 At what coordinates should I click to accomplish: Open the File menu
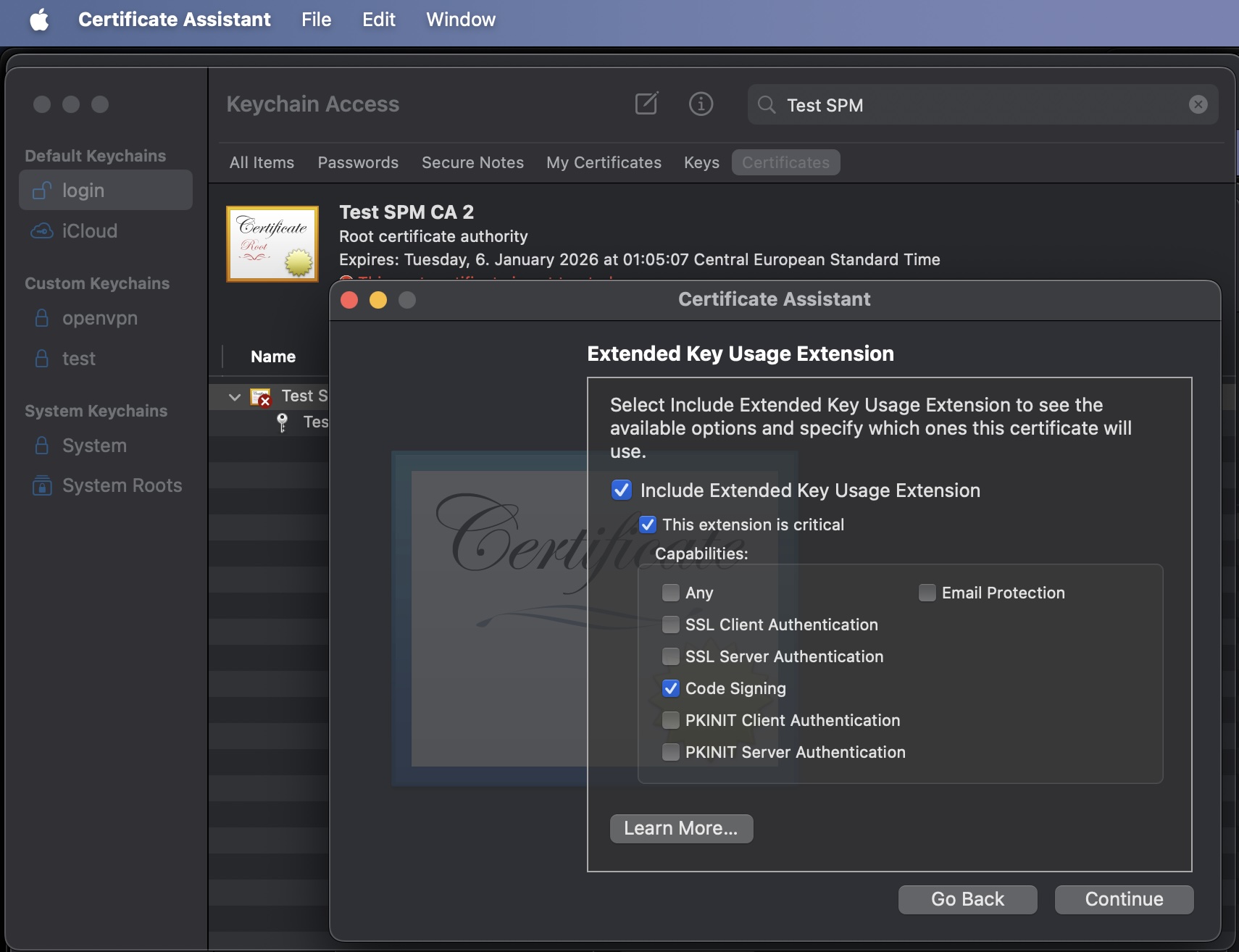point(317,20)
